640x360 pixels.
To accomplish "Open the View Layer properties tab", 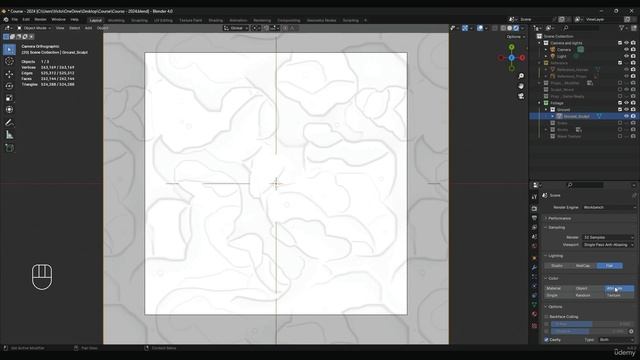I will 534,227.
